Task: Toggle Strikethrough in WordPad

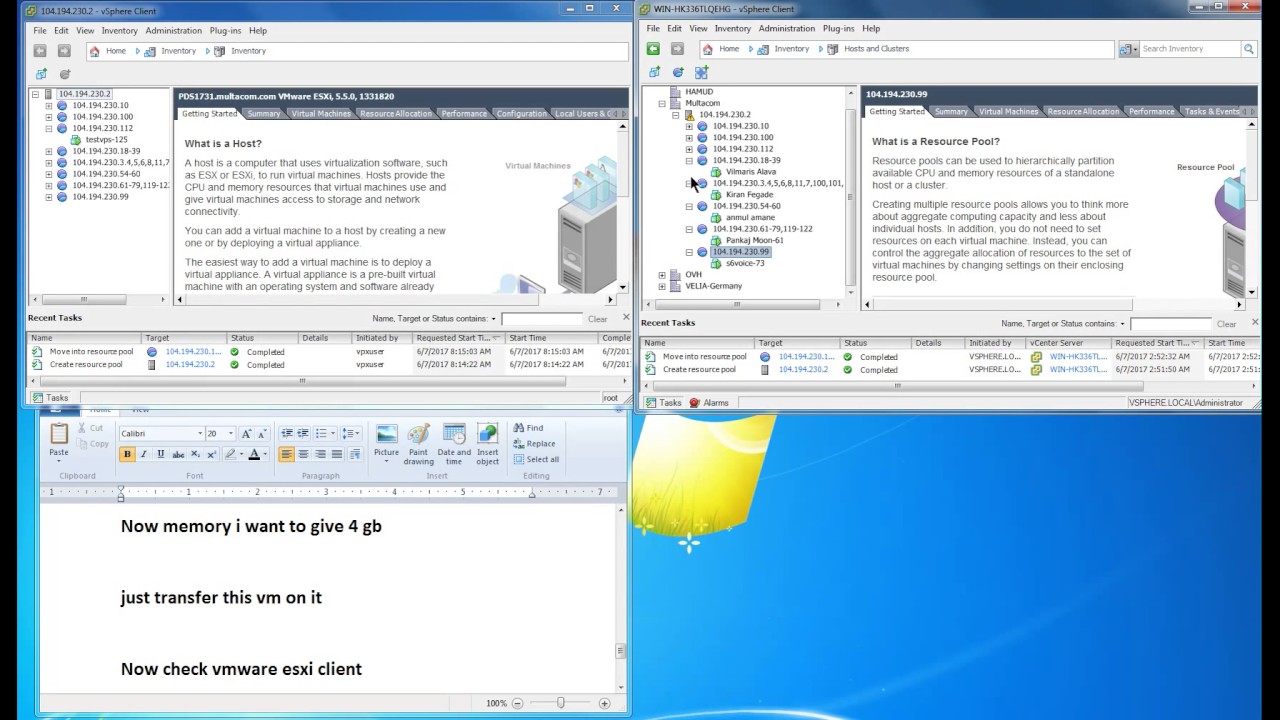Action: click(x=178, y=454)
